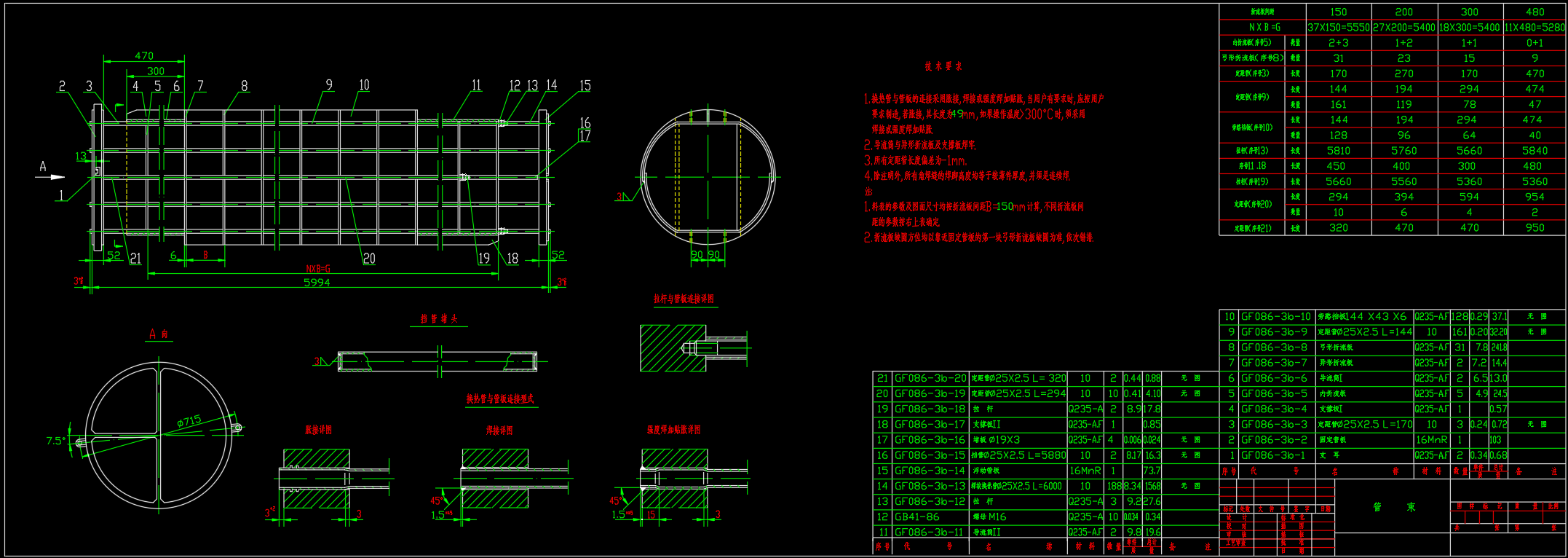Select the 挡管堵头 detail title
Screen dimensions: 1568x558
pos(439,319)
